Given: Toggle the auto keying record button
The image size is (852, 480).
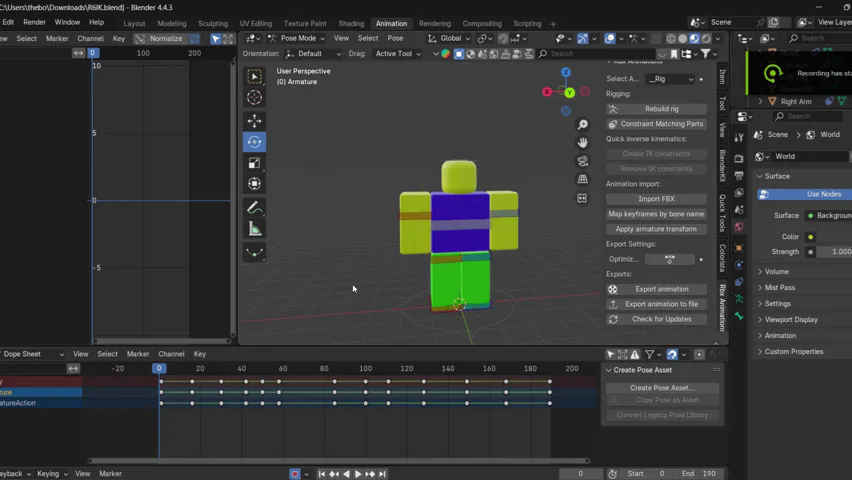Looking at the screenshot, I should [x=295, y=473].
